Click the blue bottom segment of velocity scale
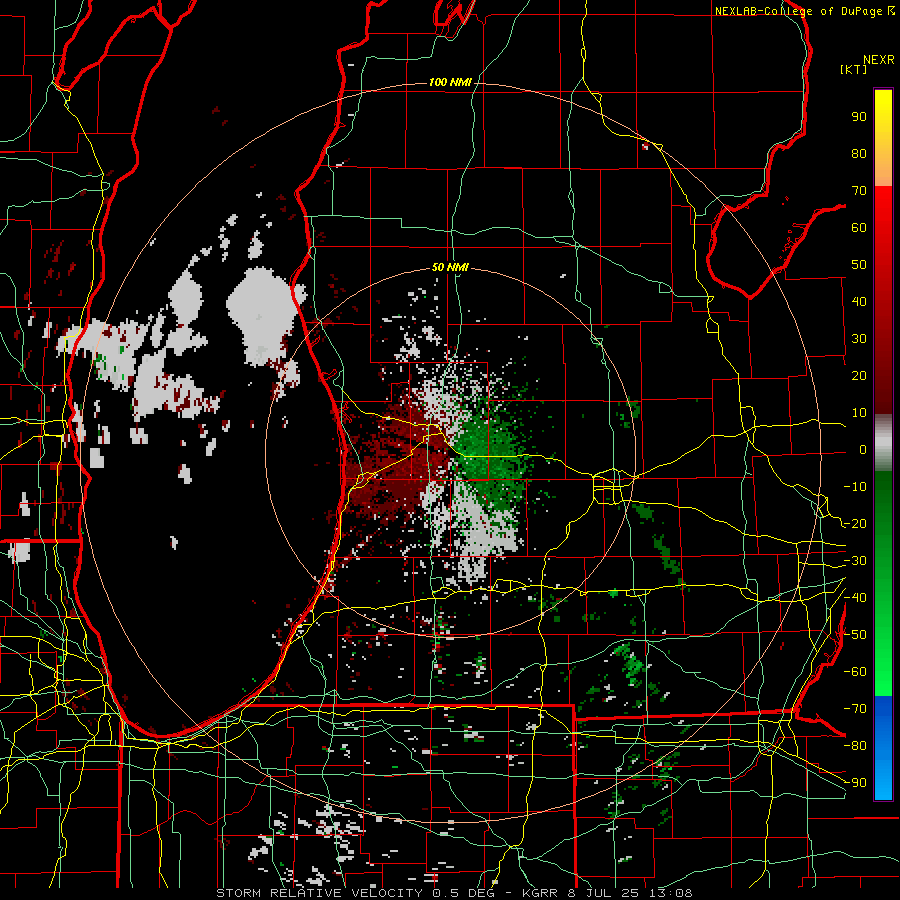Screen dimensions: 900x900 [883, 748]
